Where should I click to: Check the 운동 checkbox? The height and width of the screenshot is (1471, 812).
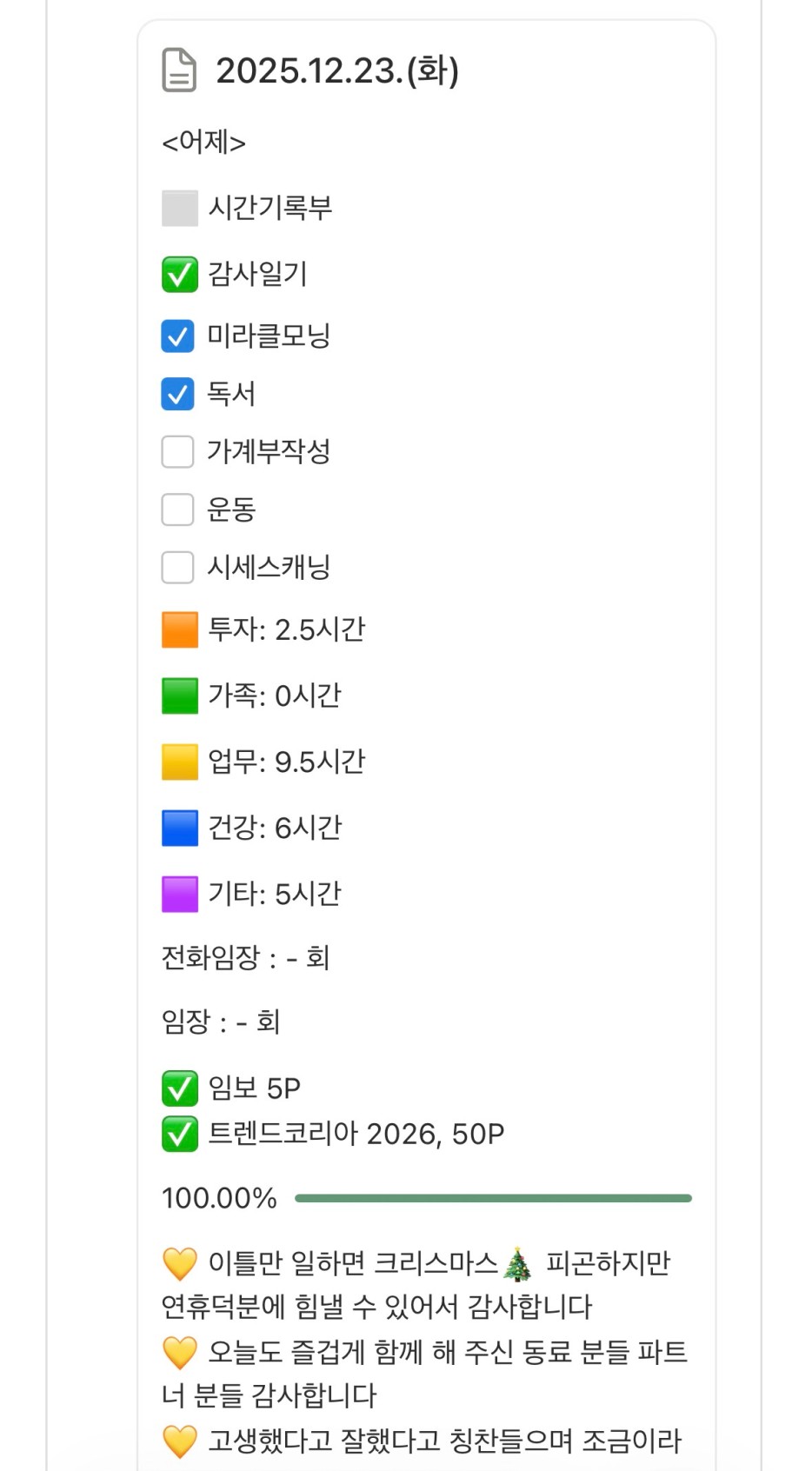click(178, 509)
